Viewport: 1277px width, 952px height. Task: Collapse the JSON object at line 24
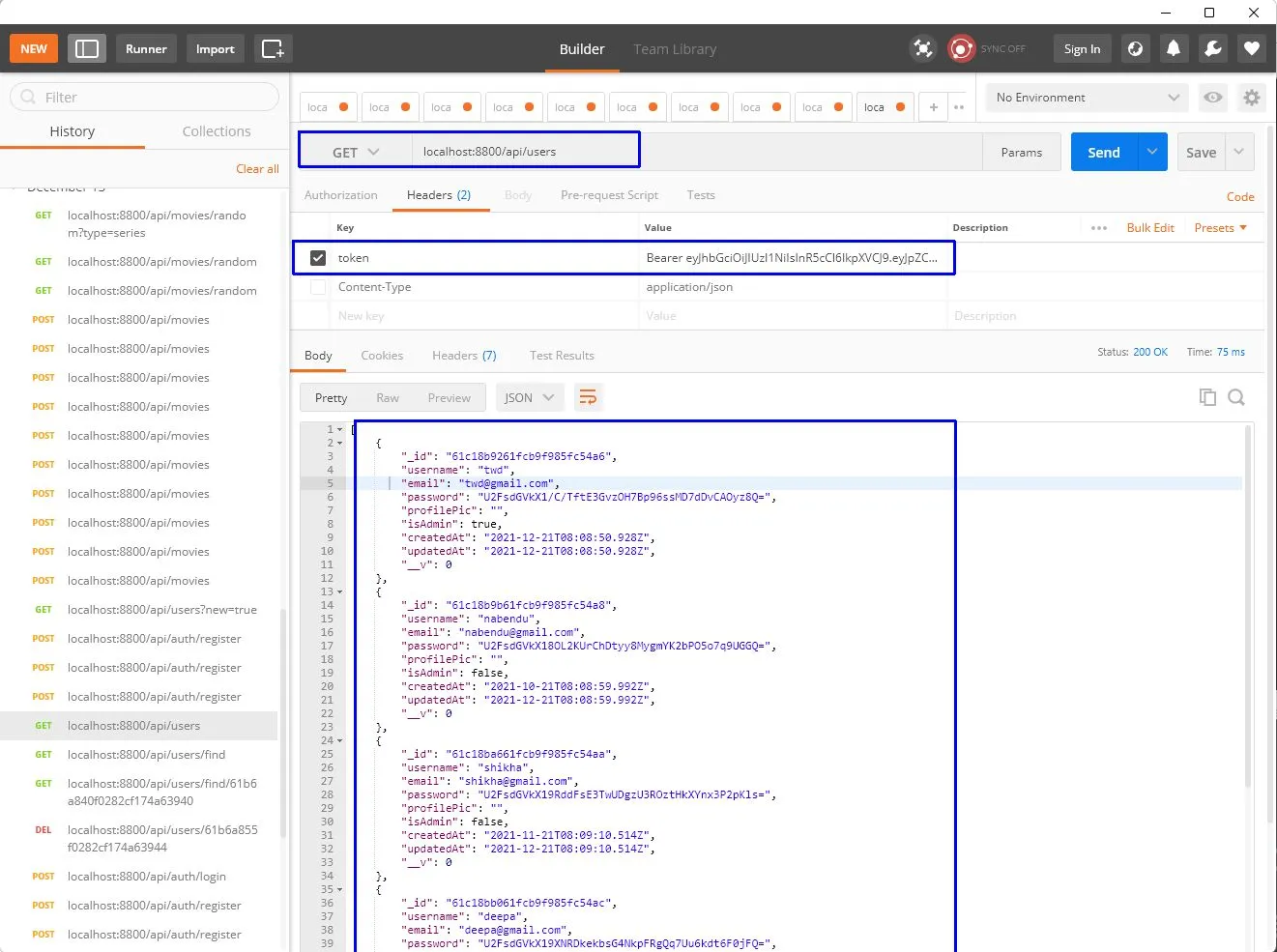coord(340,741)
